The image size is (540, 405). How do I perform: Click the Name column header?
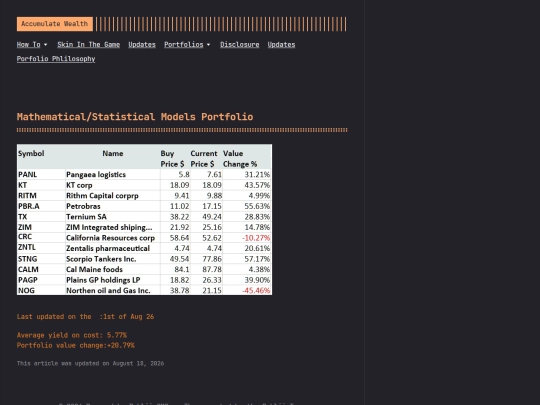[x=113, y=157]
